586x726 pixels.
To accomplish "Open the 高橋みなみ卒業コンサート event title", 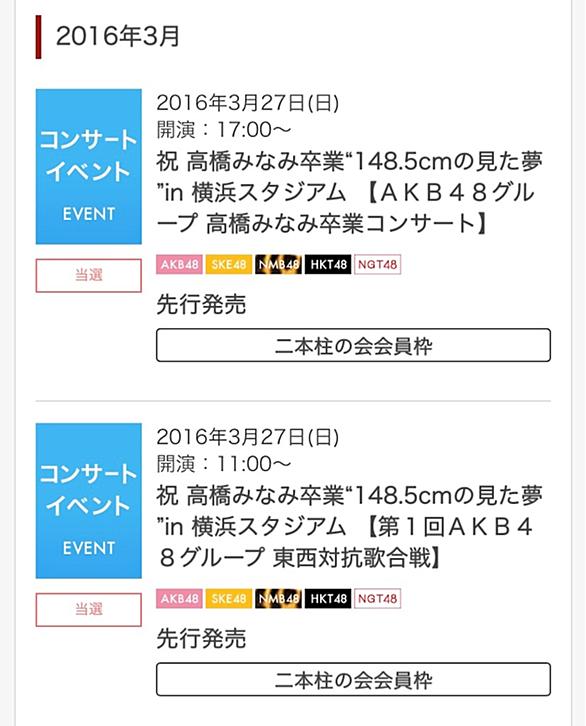I will pos(349,193).
